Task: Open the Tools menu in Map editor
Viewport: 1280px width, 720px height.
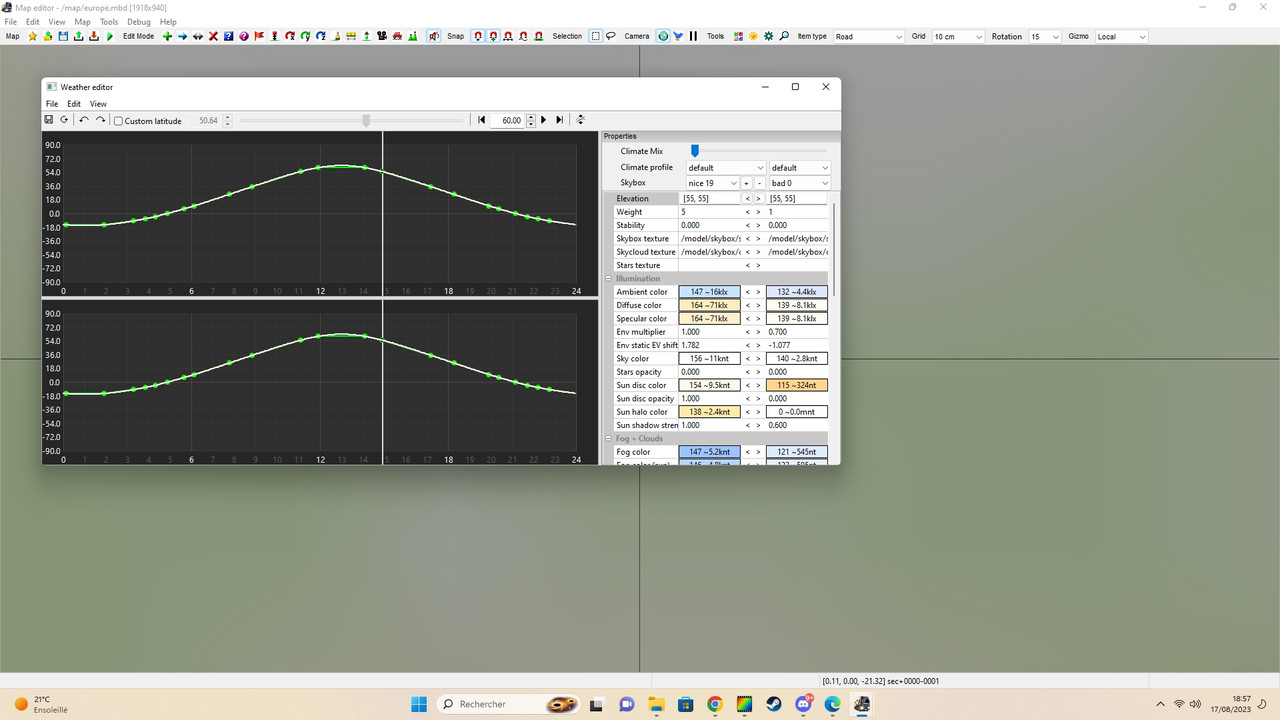Action: (x=109, y=21)
